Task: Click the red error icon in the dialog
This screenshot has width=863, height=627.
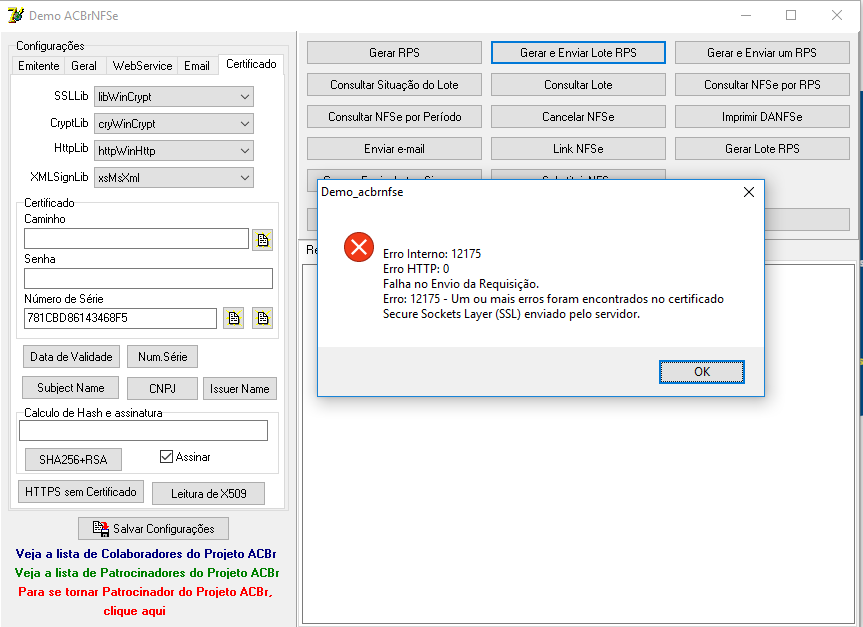Action: (x=359, y=247)
